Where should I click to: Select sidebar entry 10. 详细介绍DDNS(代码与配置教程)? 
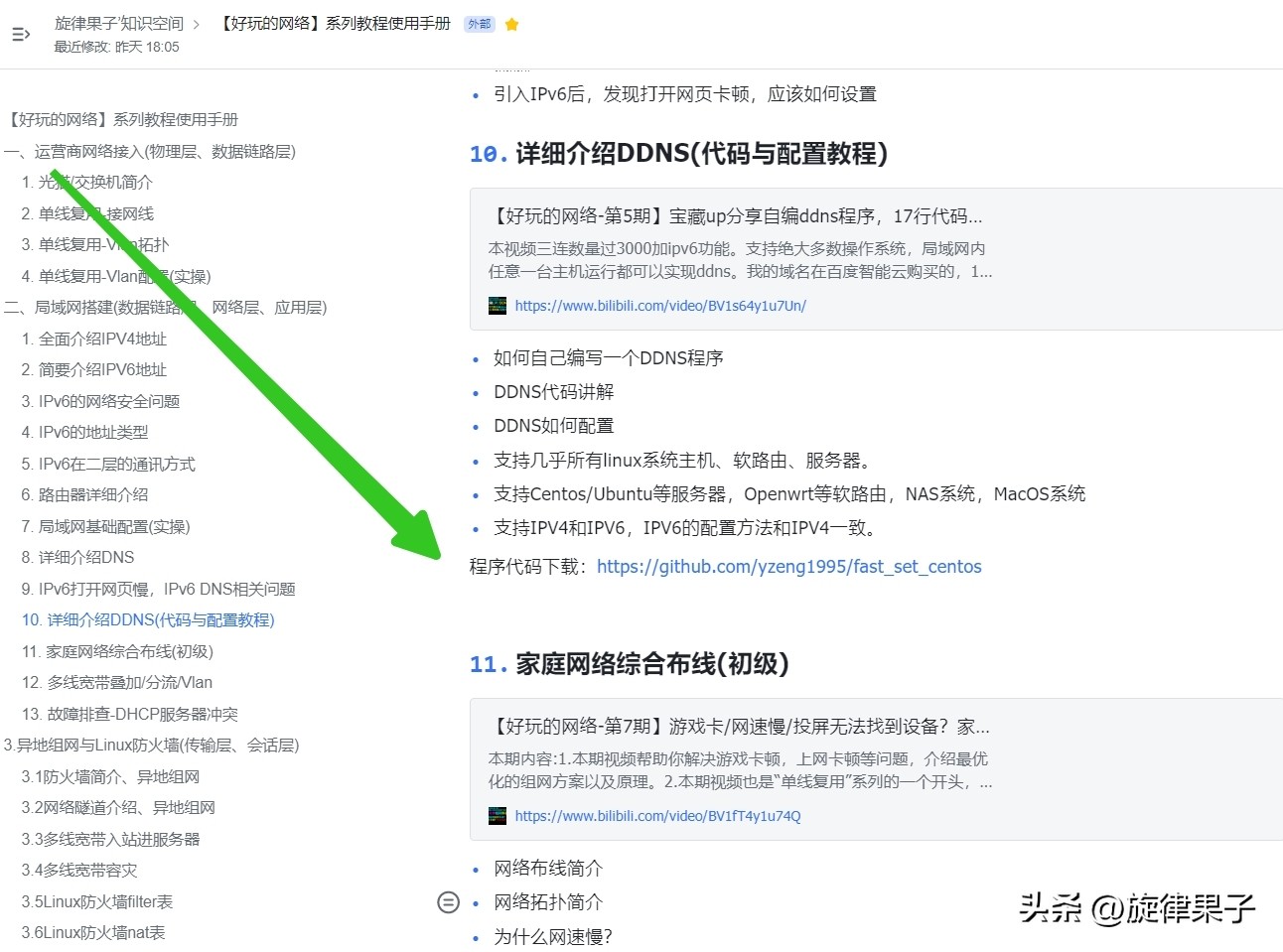[148, 619]
